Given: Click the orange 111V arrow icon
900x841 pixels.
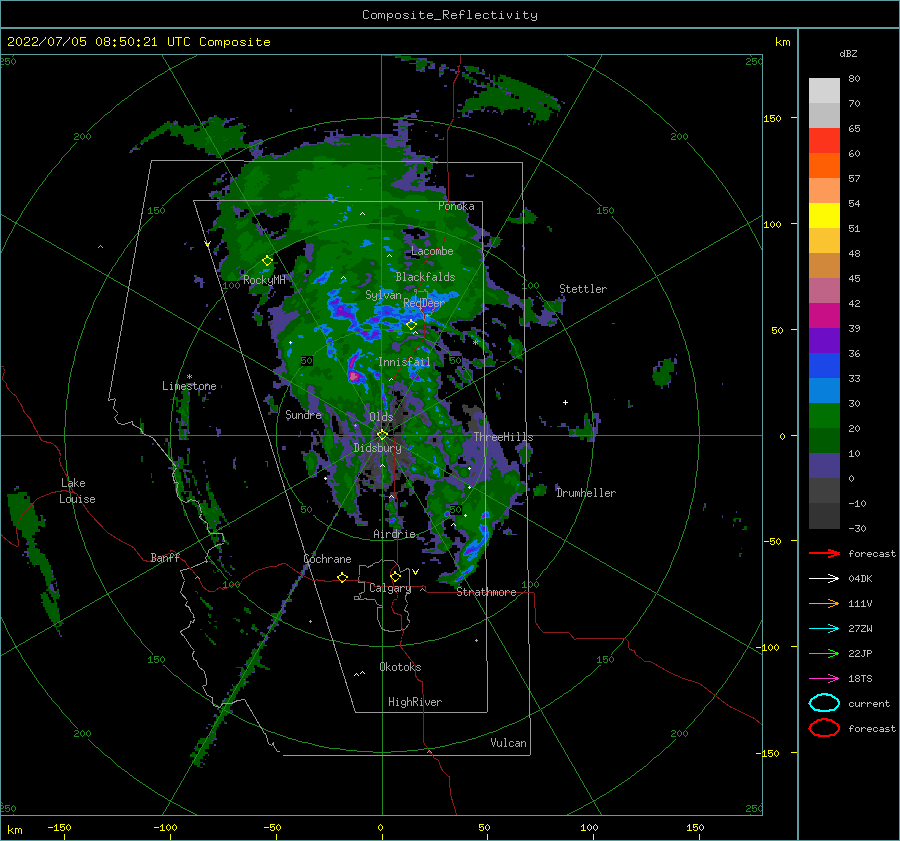Looking at the screenshot, I should coord(824,603).
